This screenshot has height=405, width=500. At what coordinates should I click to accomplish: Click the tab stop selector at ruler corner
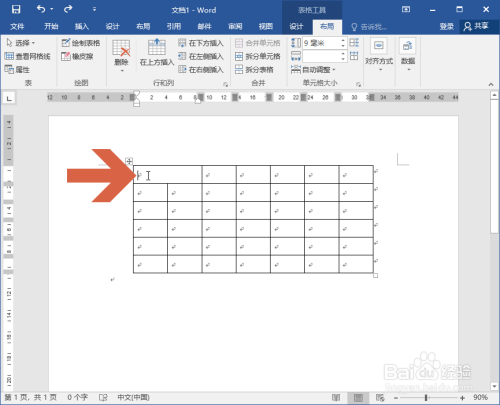click(x=9, y=98)
